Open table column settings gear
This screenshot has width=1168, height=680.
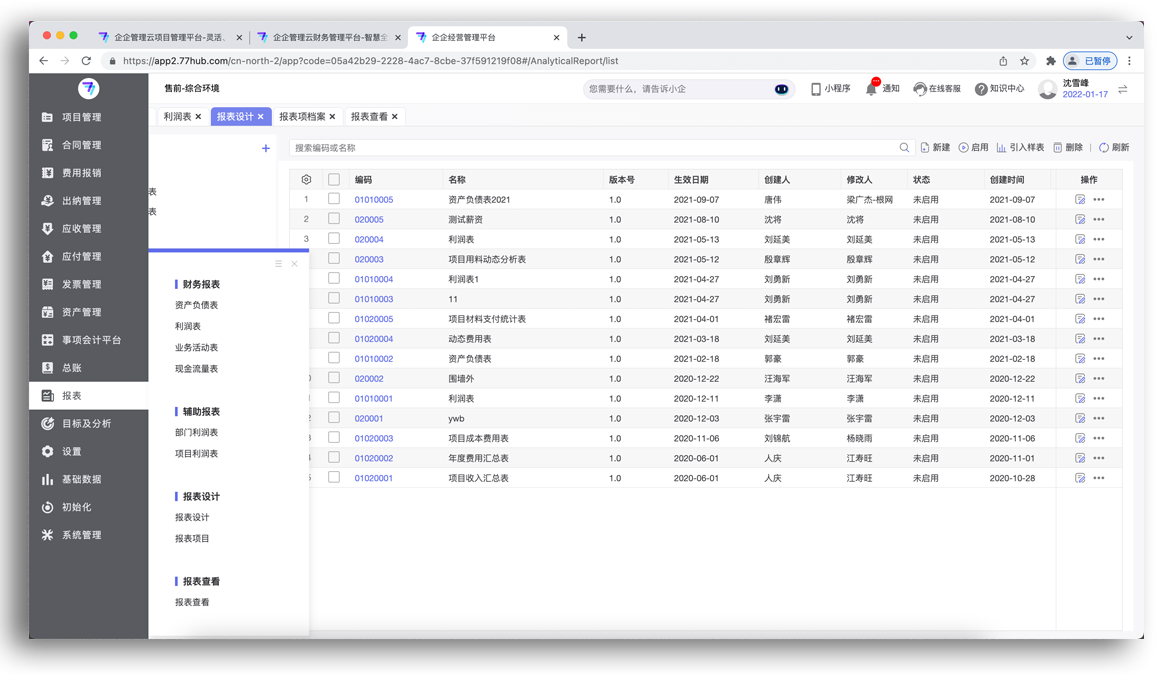306,179
